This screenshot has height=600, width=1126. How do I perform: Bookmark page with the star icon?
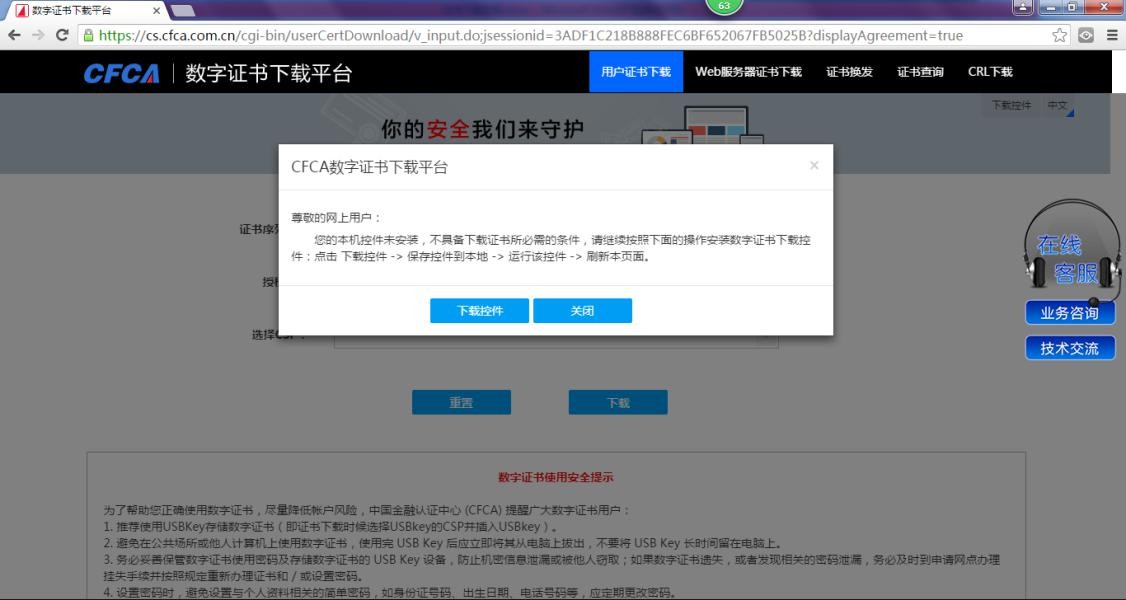pos(1059,35)
